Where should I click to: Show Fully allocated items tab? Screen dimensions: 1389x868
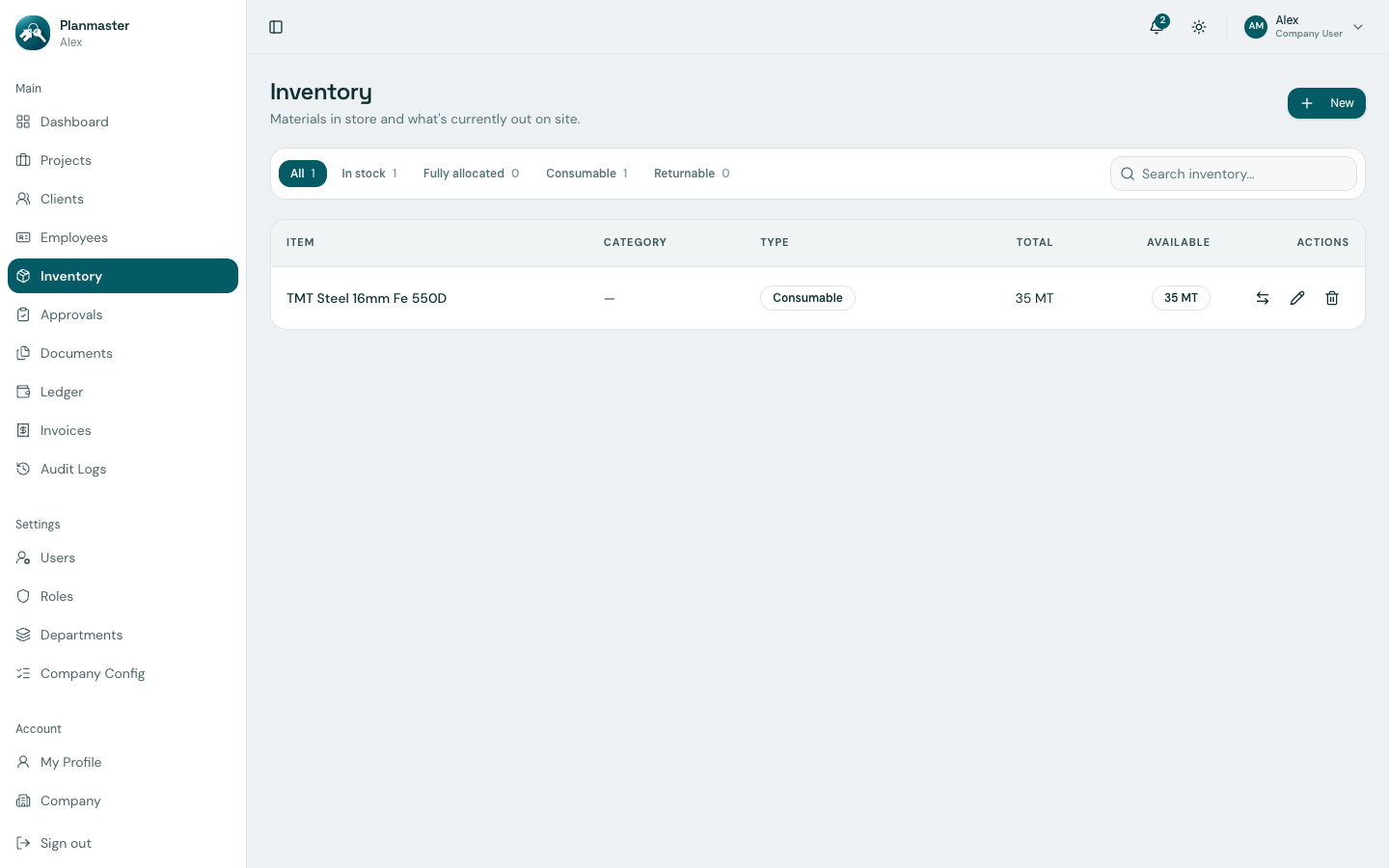click(x=471, y=174)
